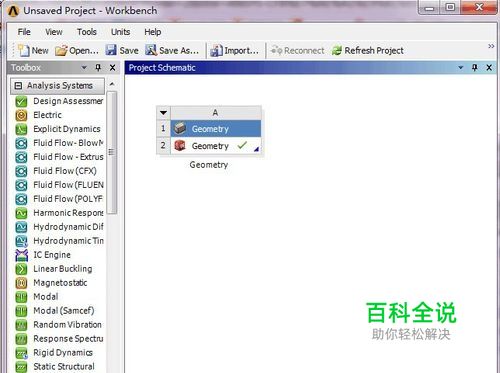This screenshot has width=500, height=373.
Task: Click the Rigid Dynamics icon
Action: [21, 353]
